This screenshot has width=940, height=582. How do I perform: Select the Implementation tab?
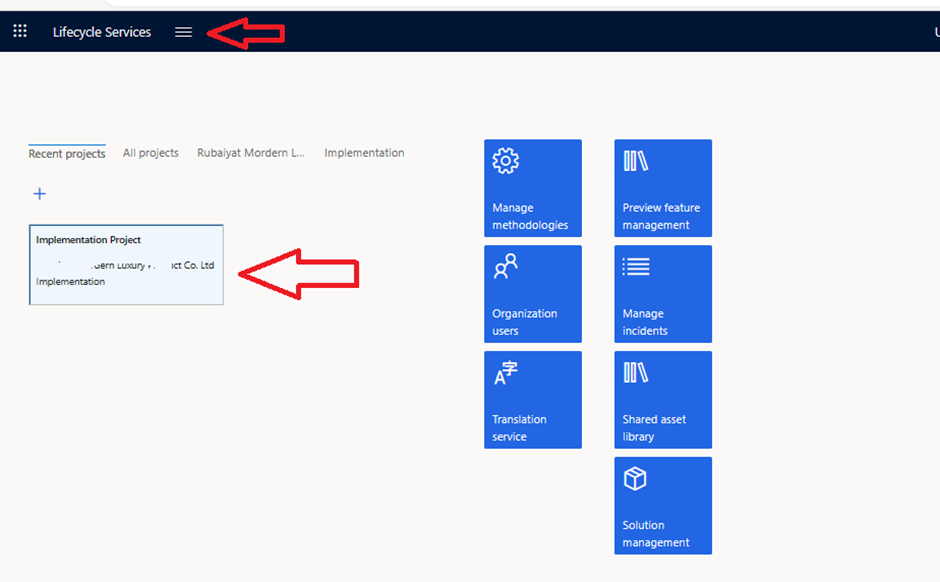coord(364,153)
